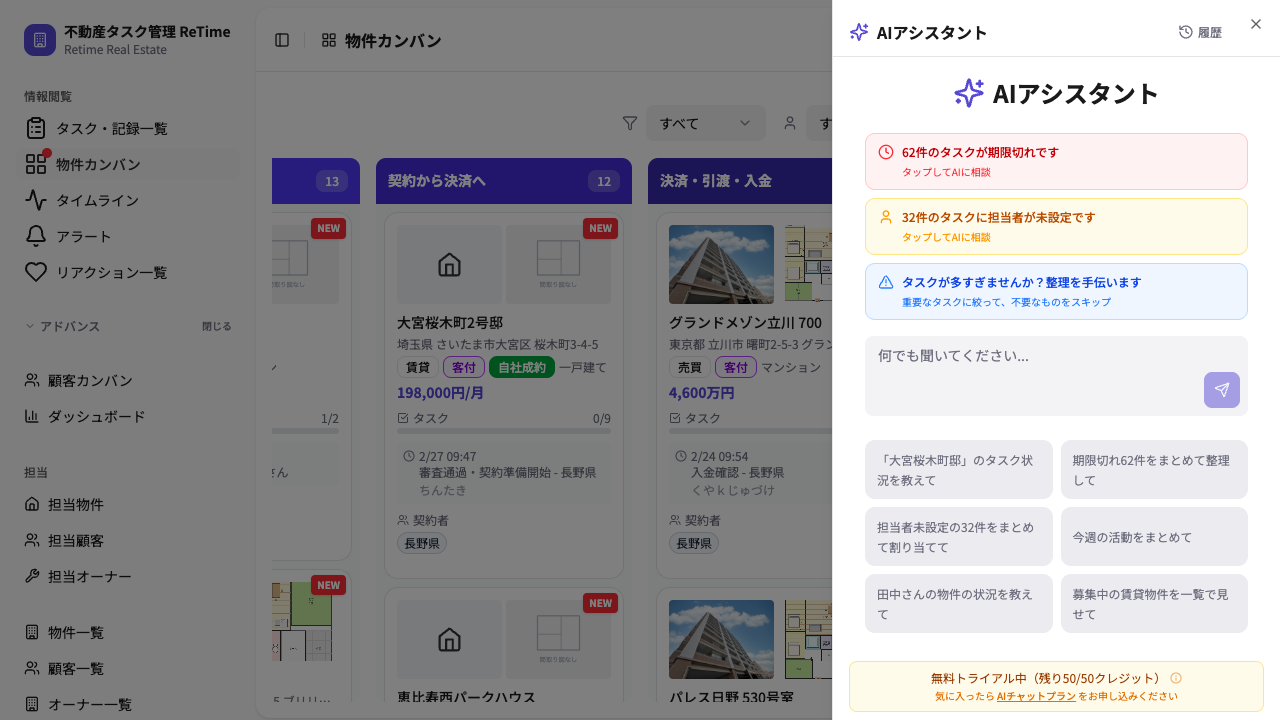Open タスク・記録一覧 in sidebar

tap(128, 128)
